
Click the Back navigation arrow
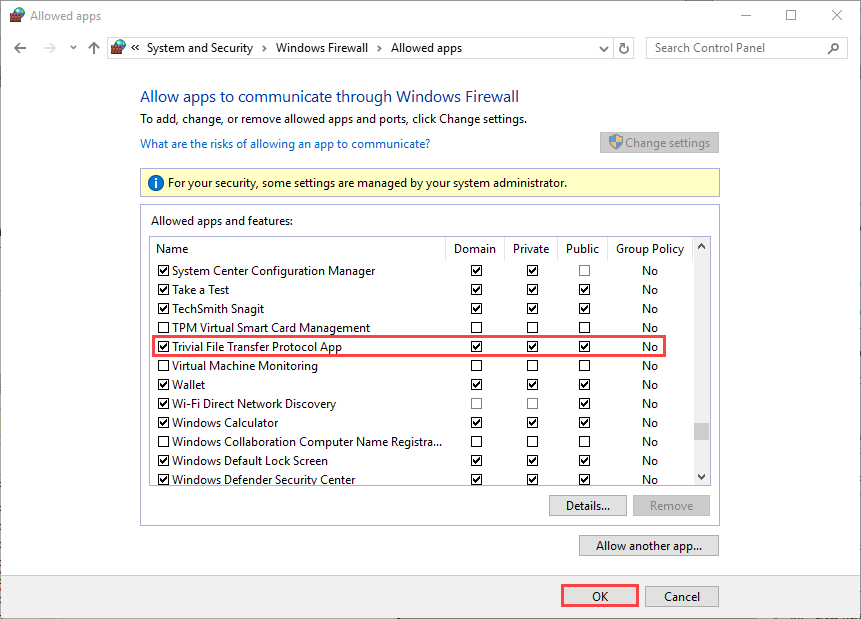[x=20, y=48]
